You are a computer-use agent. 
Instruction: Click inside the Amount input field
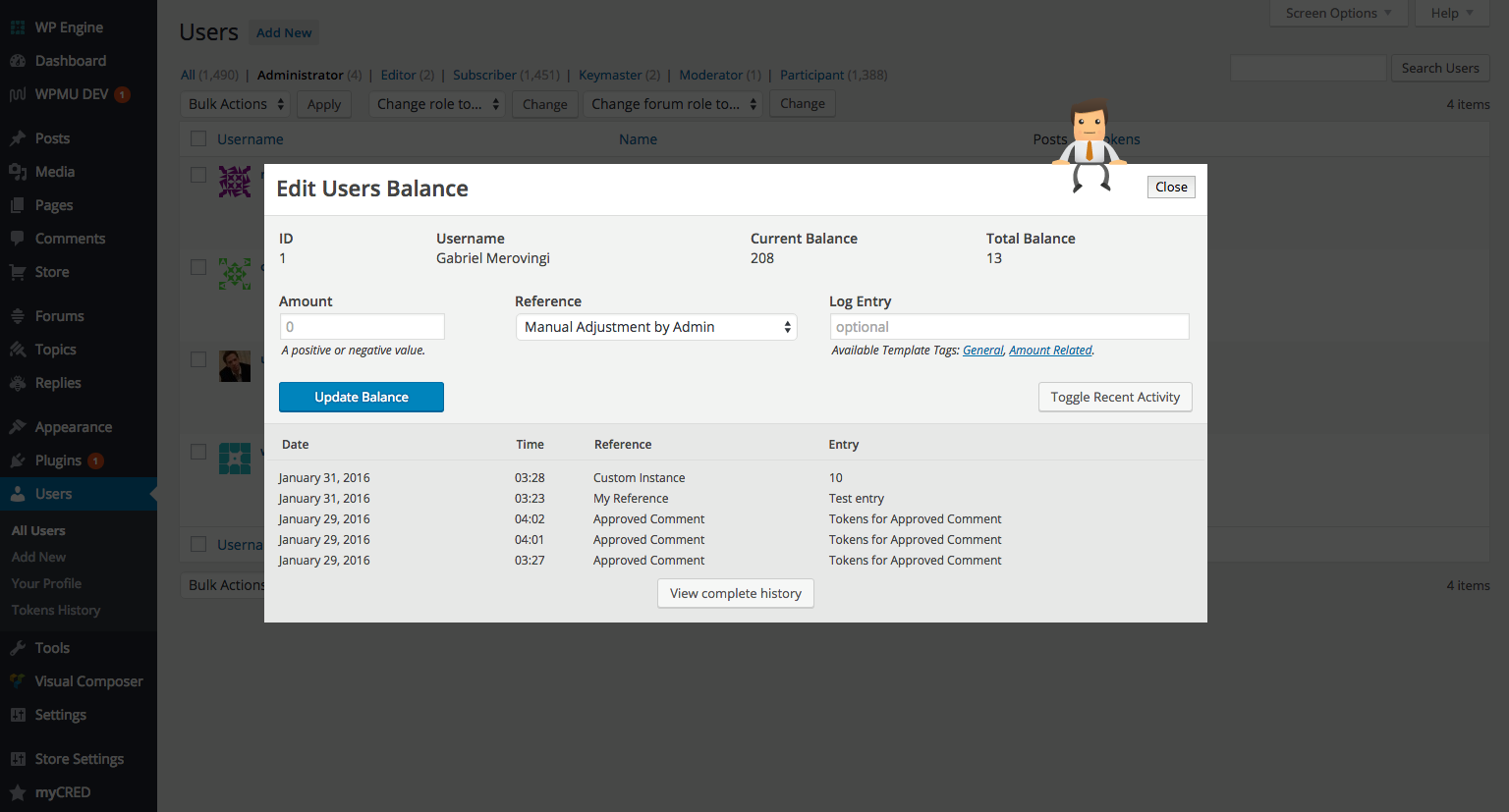[362, 326]
